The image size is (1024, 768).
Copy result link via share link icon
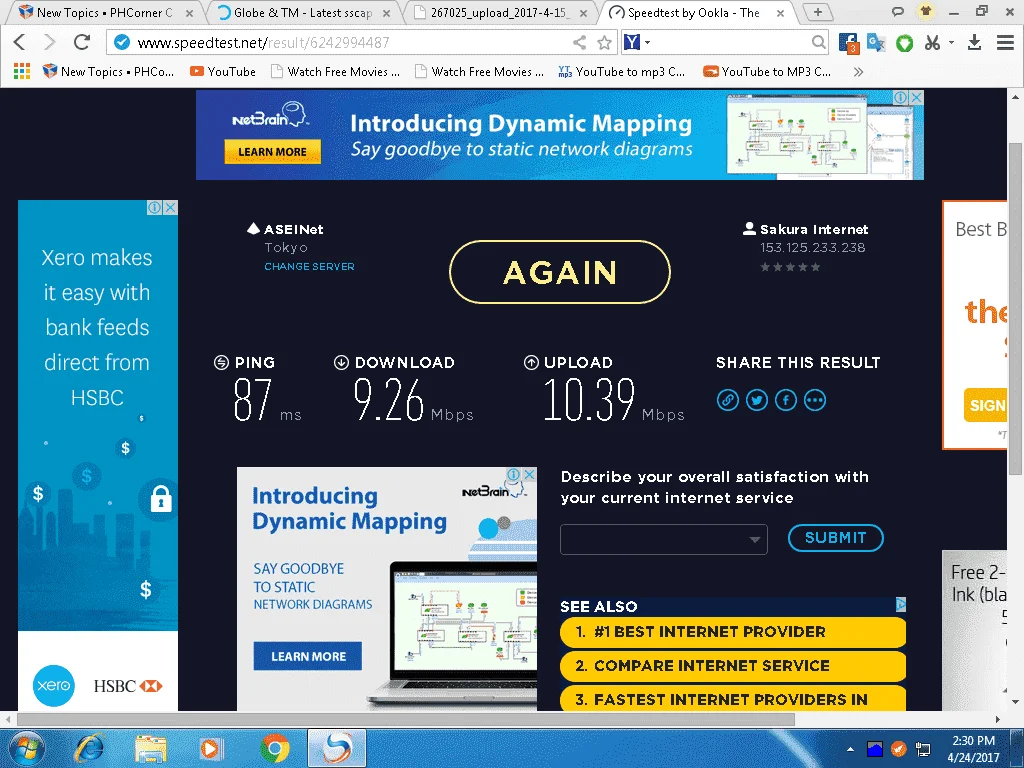pos(728,400)
